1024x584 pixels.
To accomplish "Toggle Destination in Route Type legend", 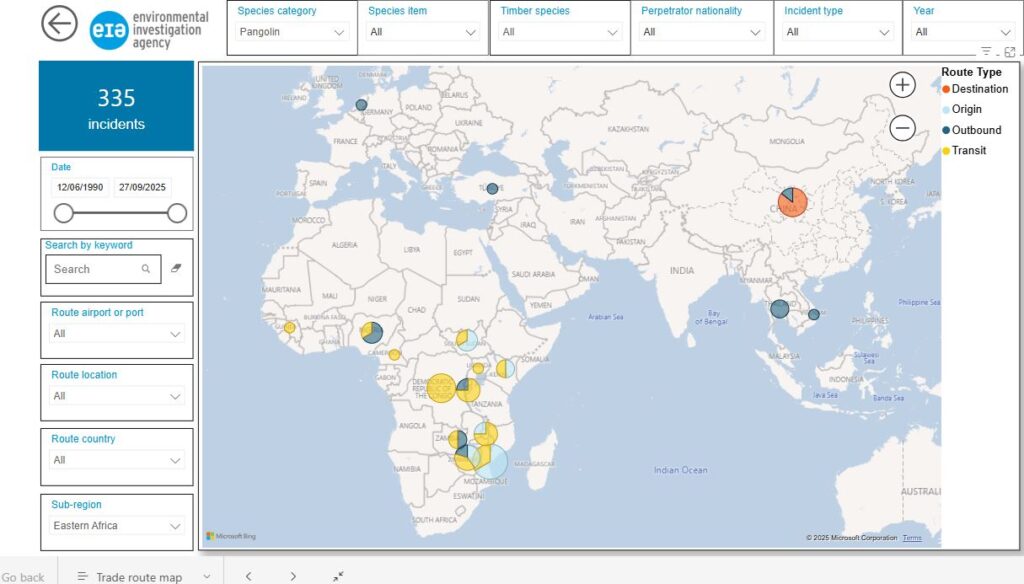I will (x=979, y=89).
